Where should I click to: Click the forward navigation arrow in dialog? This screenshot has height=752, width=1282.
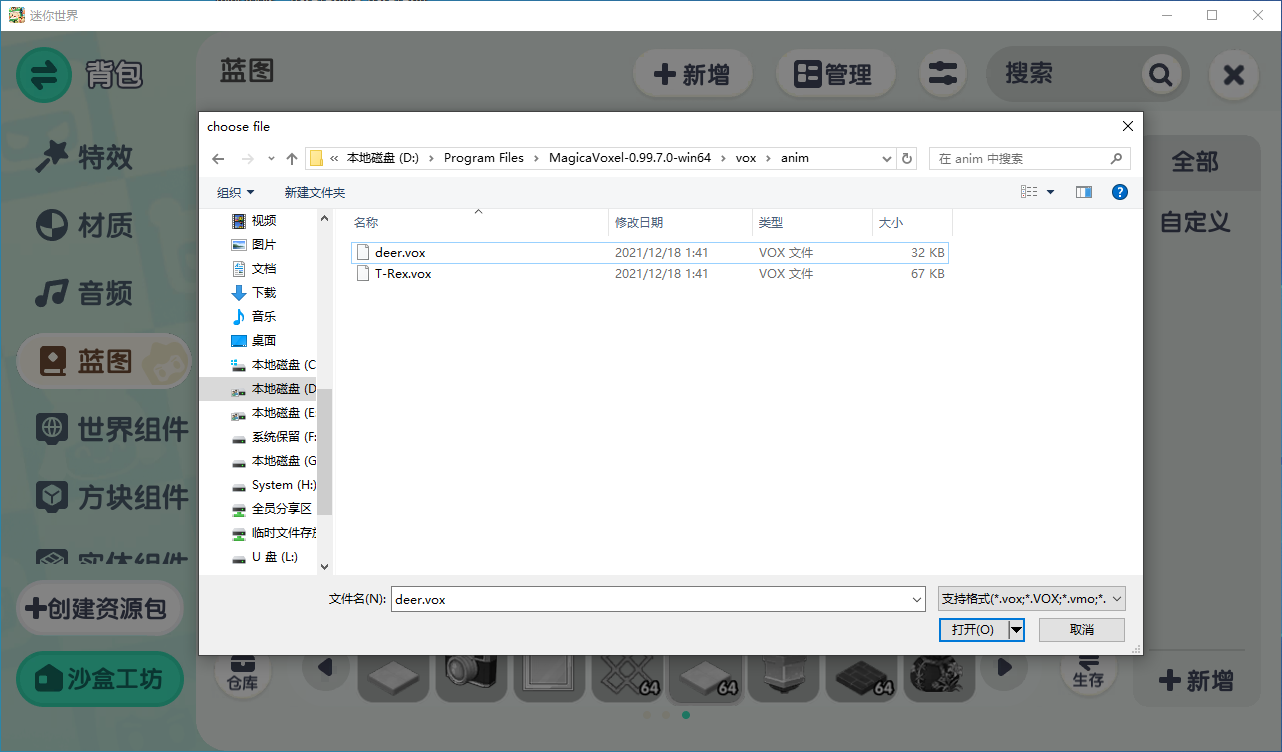coord(248,158)
